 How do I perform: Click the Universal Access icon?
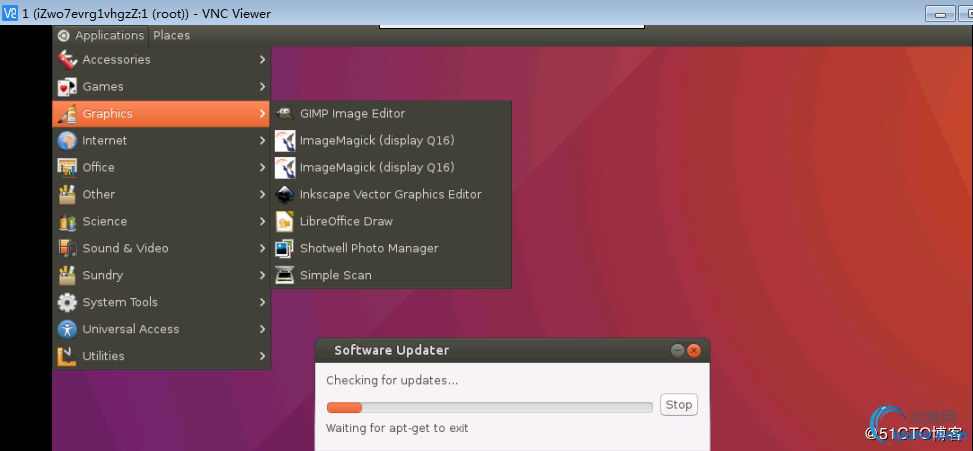(x=67, y=329)
